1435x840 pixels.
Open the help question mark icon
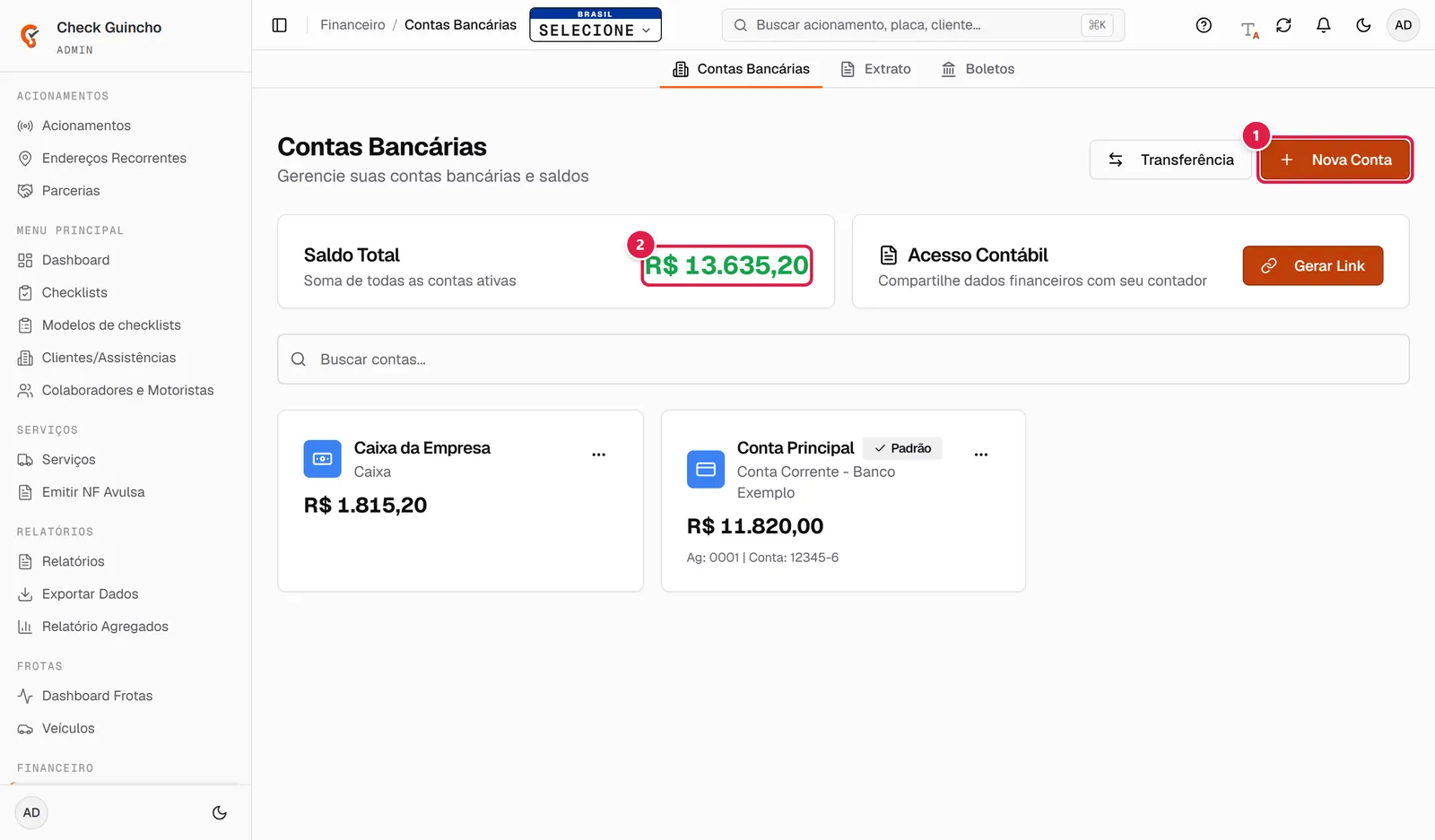(x=1204, y=25)
